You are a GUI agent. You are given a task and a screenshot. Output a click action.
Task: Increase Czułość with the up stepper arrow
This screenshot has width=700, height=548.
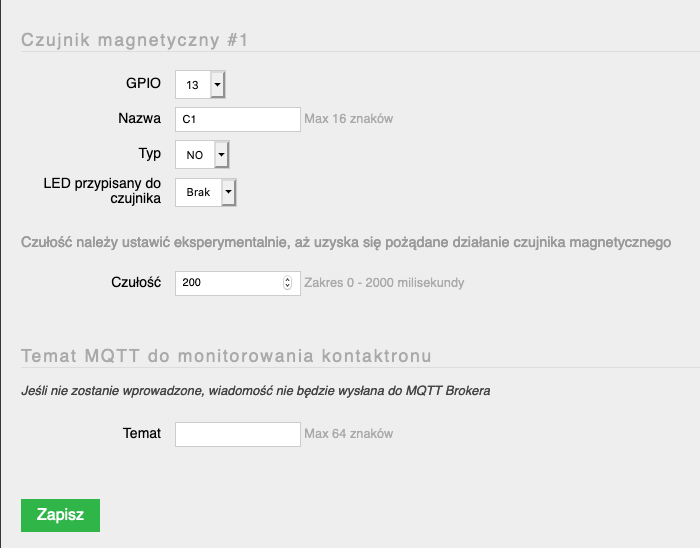click(x=288, y=279)
